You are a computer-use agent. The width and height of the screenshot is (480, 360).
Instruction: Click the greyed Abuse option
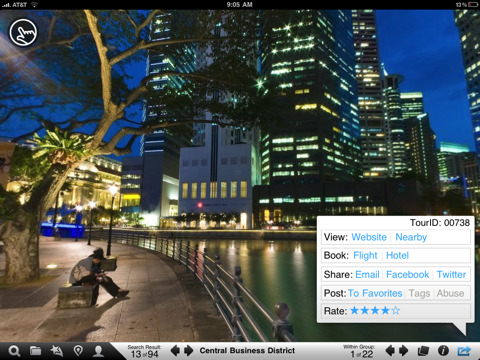tap(450, 293)
